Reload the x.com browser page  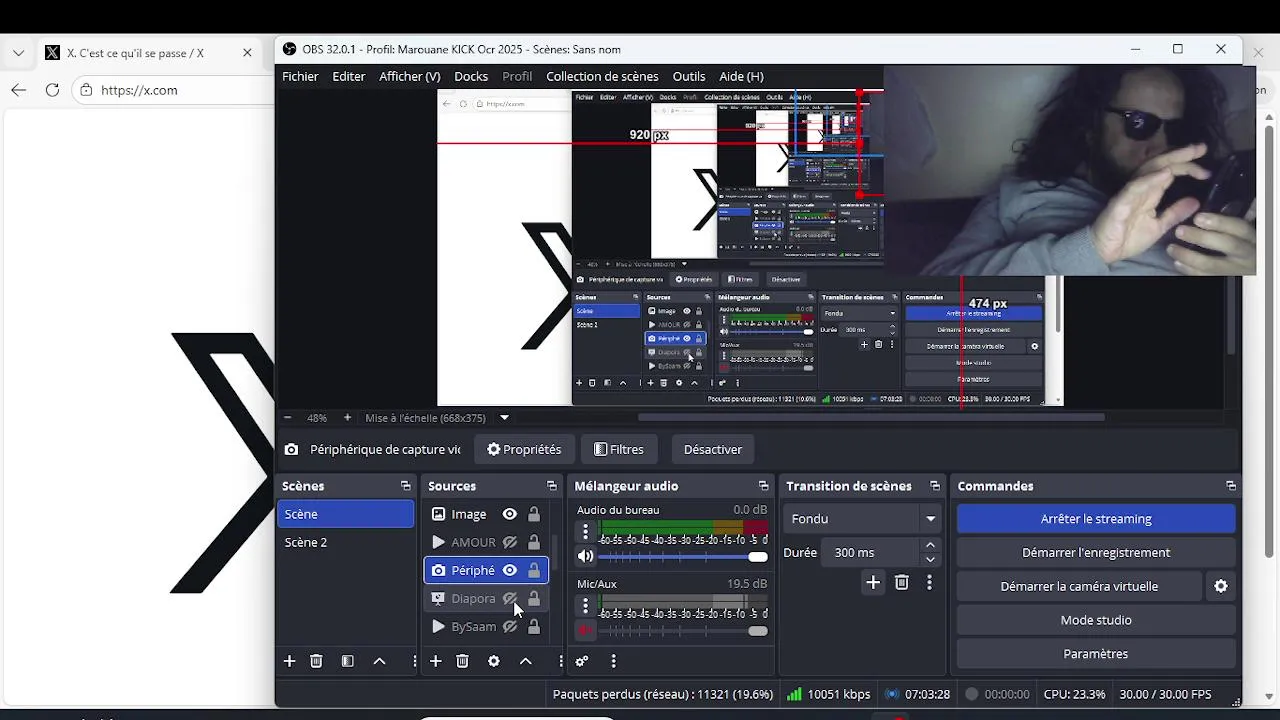[x=52, y=90]
